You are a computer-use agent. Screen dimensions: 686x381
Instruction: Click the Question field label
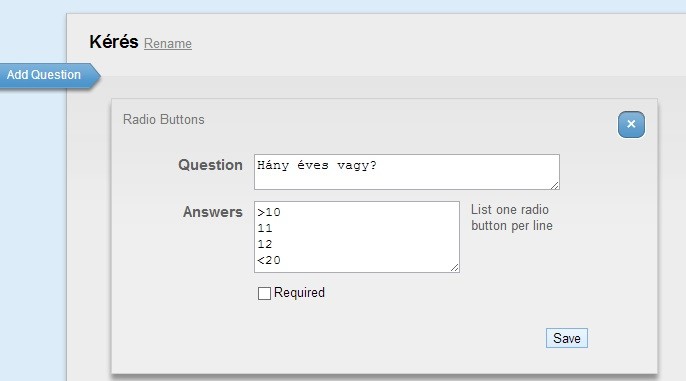[x=210, y=165]
